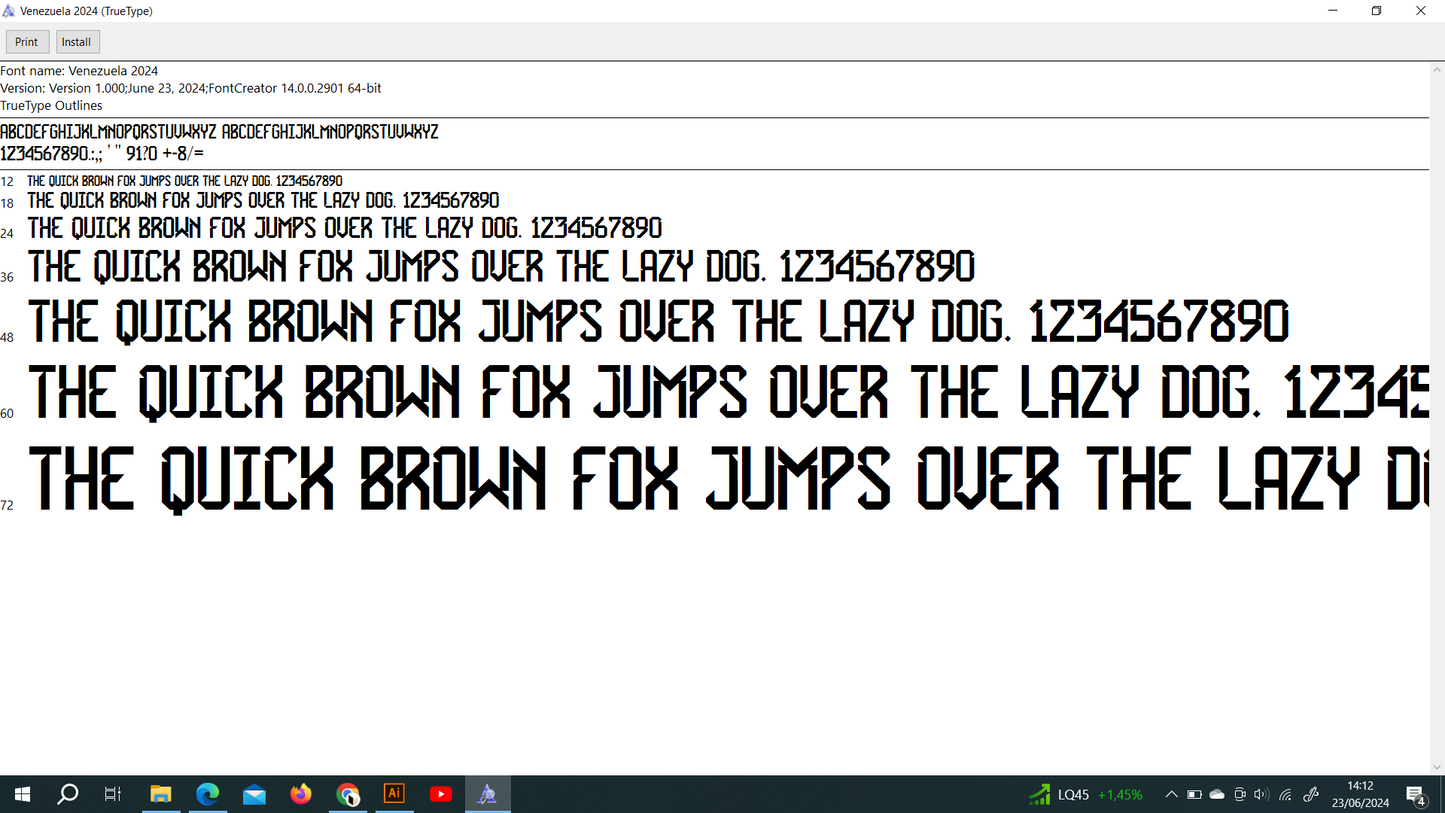Open YouTube app from the taskbar
Image resolution: width=1445 pixels, height=813 pixels.
[441, 794]
